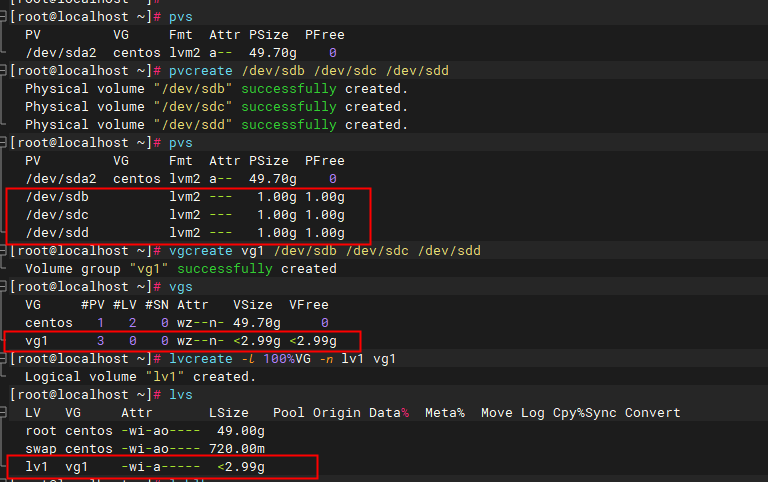Click 'Physical volume "/dev/sdb"' created message

click(216, 89)
